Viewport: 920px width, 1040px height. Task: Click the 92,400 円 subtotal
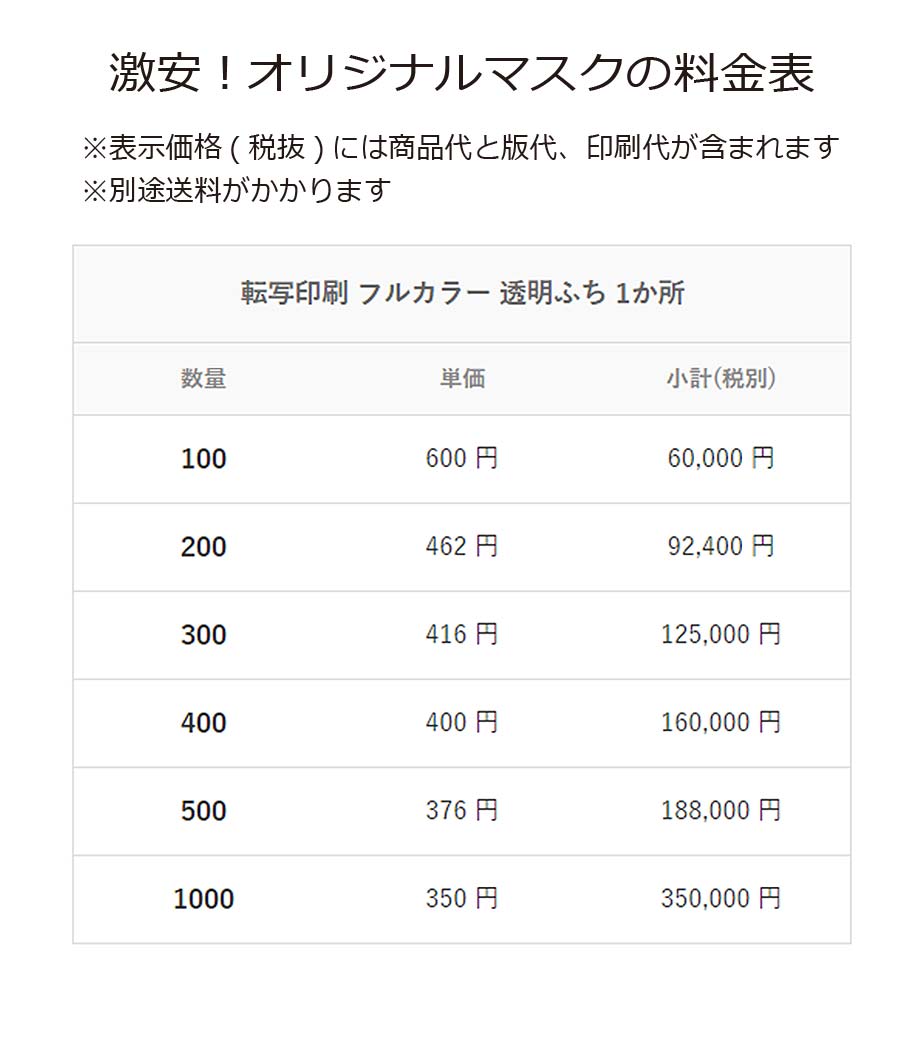coord(721,547)
